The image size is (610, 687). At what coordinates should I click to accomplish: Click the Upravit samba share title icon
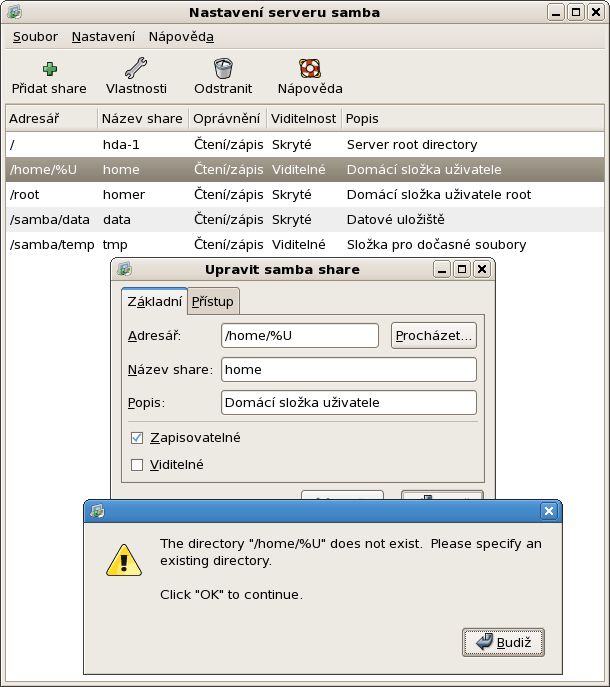[124, 269]
